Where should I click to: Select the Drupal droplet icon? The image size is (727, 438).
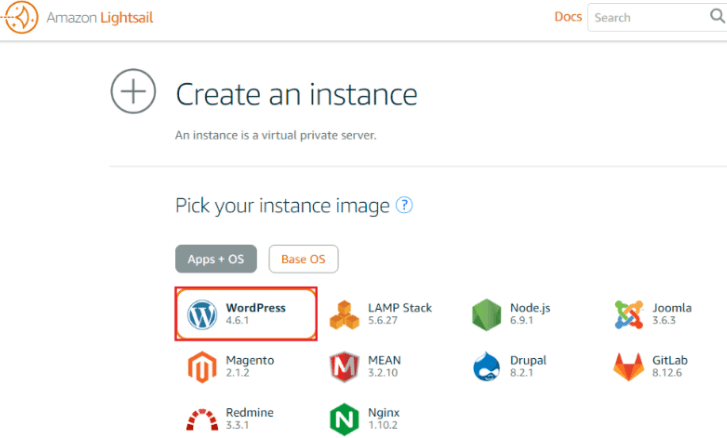tap(486, 366)
